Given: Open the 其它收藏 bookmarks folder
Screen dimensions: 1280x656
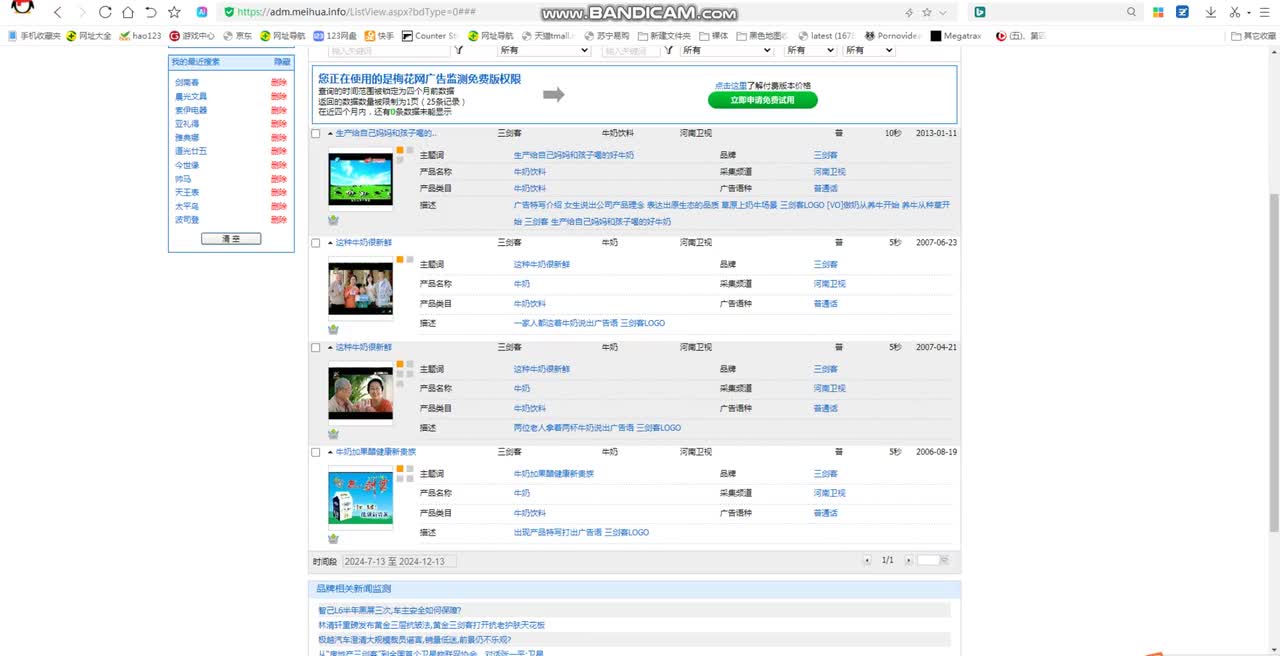Looking at the screenshot, I should (x=1254, y=36).
